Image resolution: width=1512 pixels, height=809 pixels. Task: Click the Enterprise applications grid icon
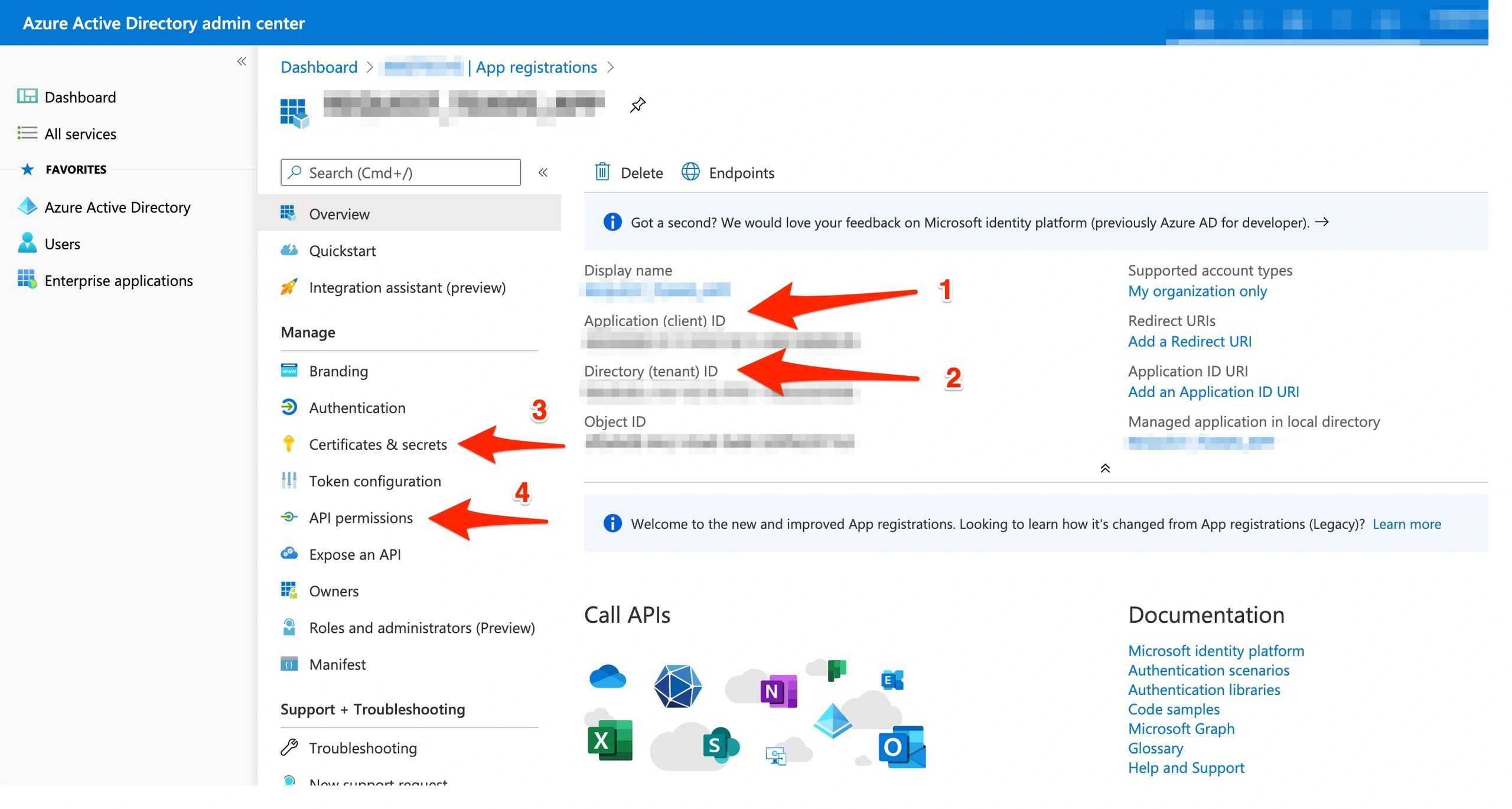tap(27, 280)
